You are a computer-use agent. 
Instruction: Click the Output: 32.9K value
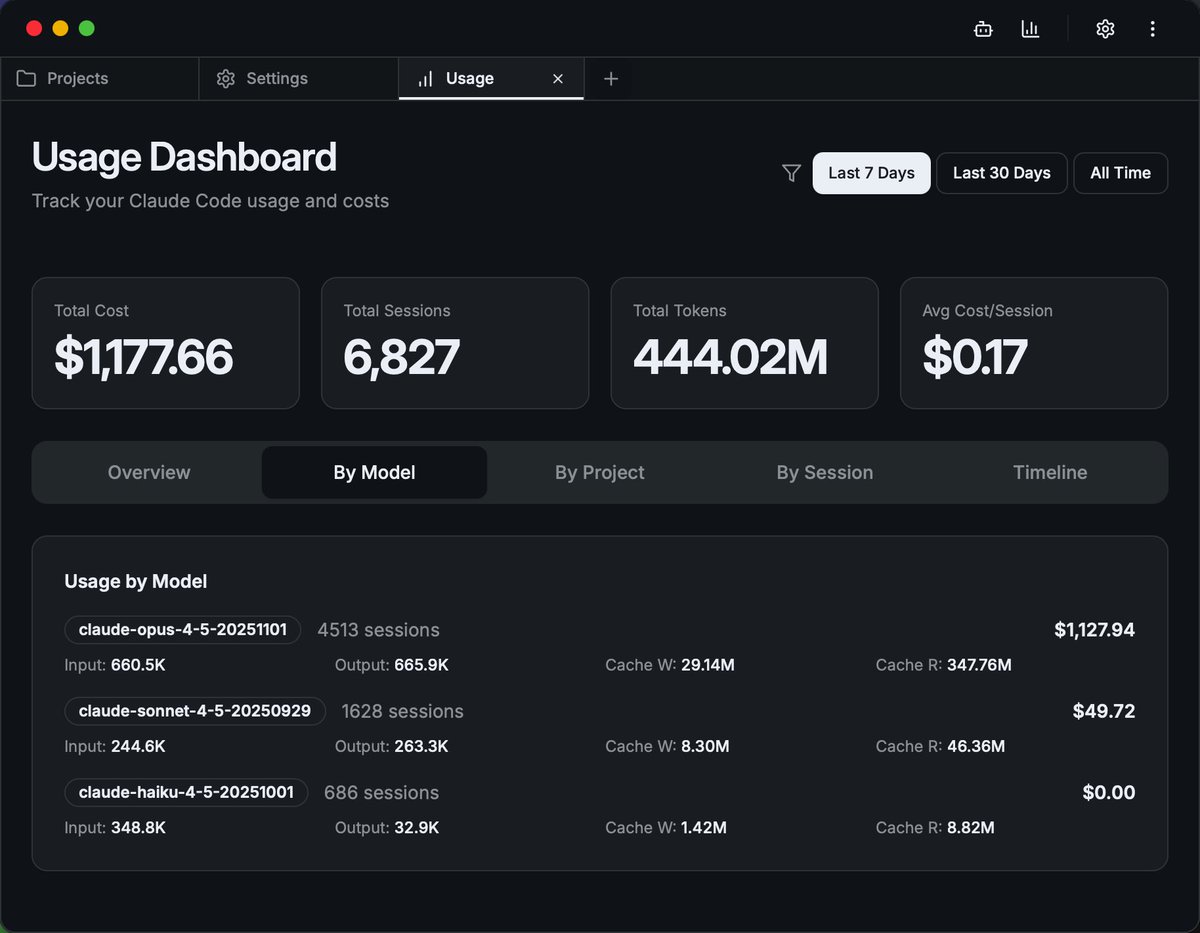(387, 827)
